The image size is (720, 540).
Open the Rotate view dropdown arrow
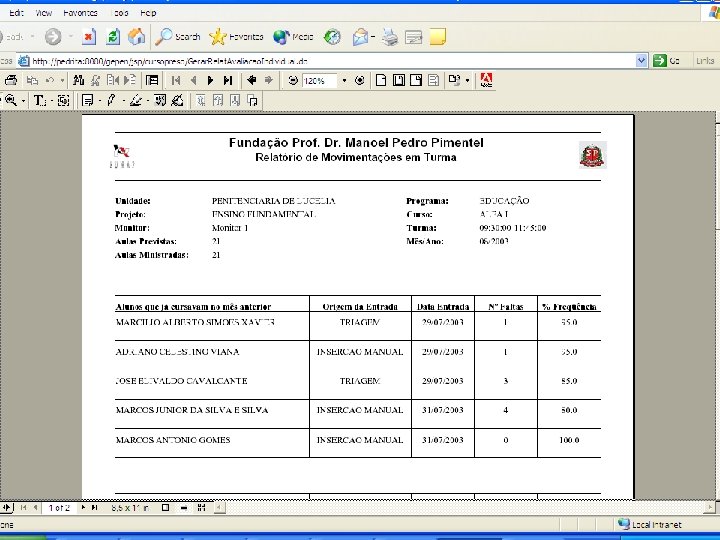tap(467, 81)
